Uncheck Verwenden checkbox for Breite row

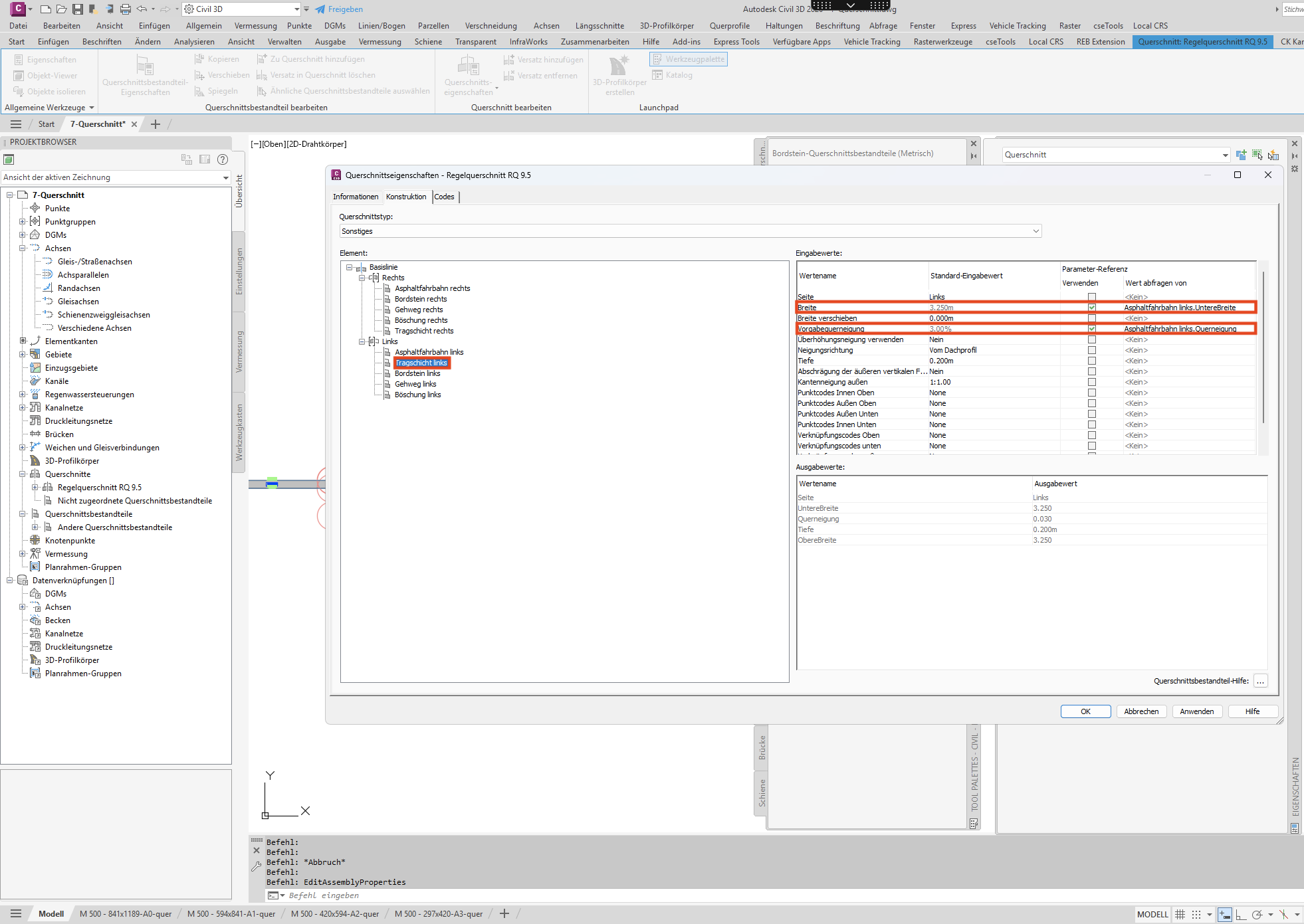pos(1092,308)
